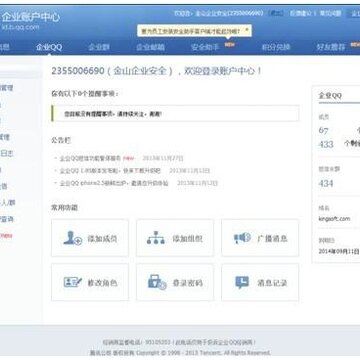Open 消息记录 chat clock icon

242,283
